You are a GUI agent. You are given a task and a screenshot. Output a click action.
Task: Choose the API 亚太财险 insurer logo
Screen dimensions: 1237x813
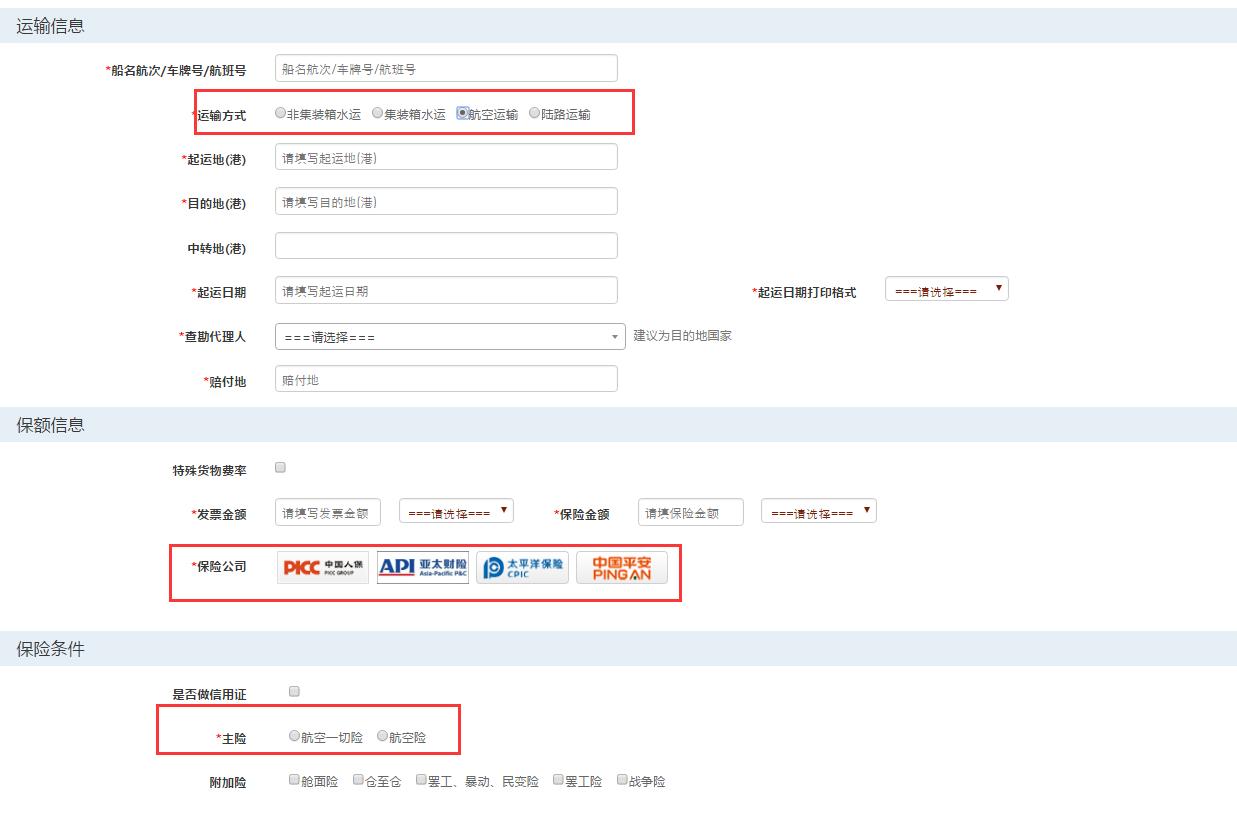(423, 567)
